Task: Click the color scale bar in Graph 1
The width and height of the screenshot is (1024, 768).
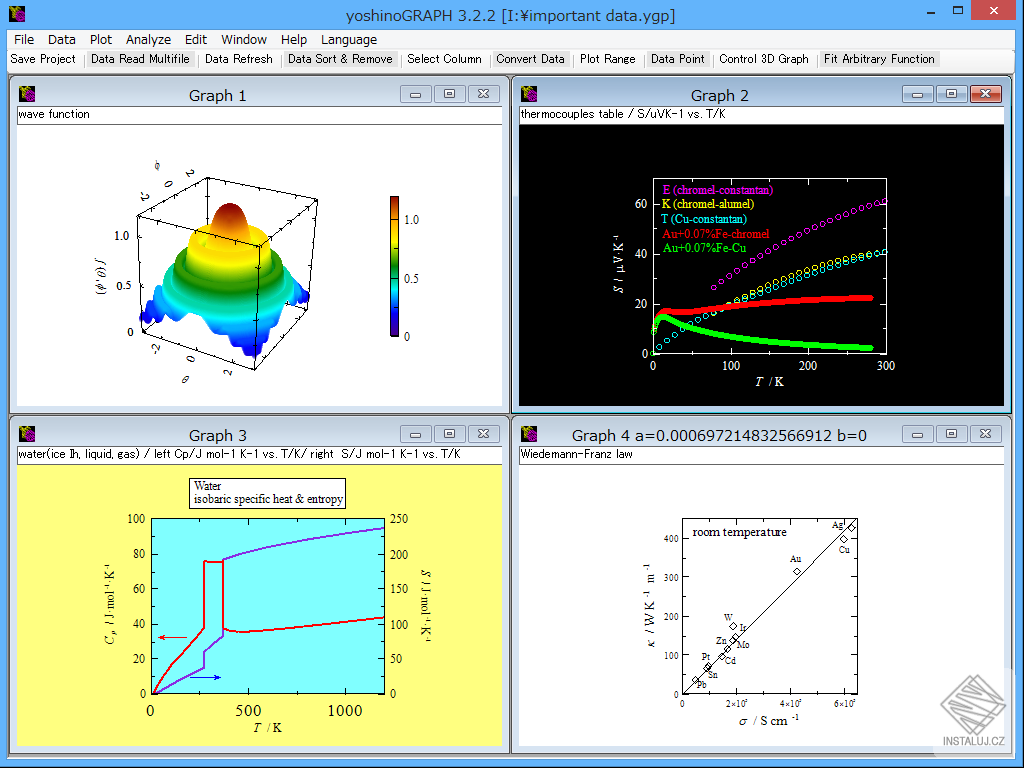Action: coord(394,266)
